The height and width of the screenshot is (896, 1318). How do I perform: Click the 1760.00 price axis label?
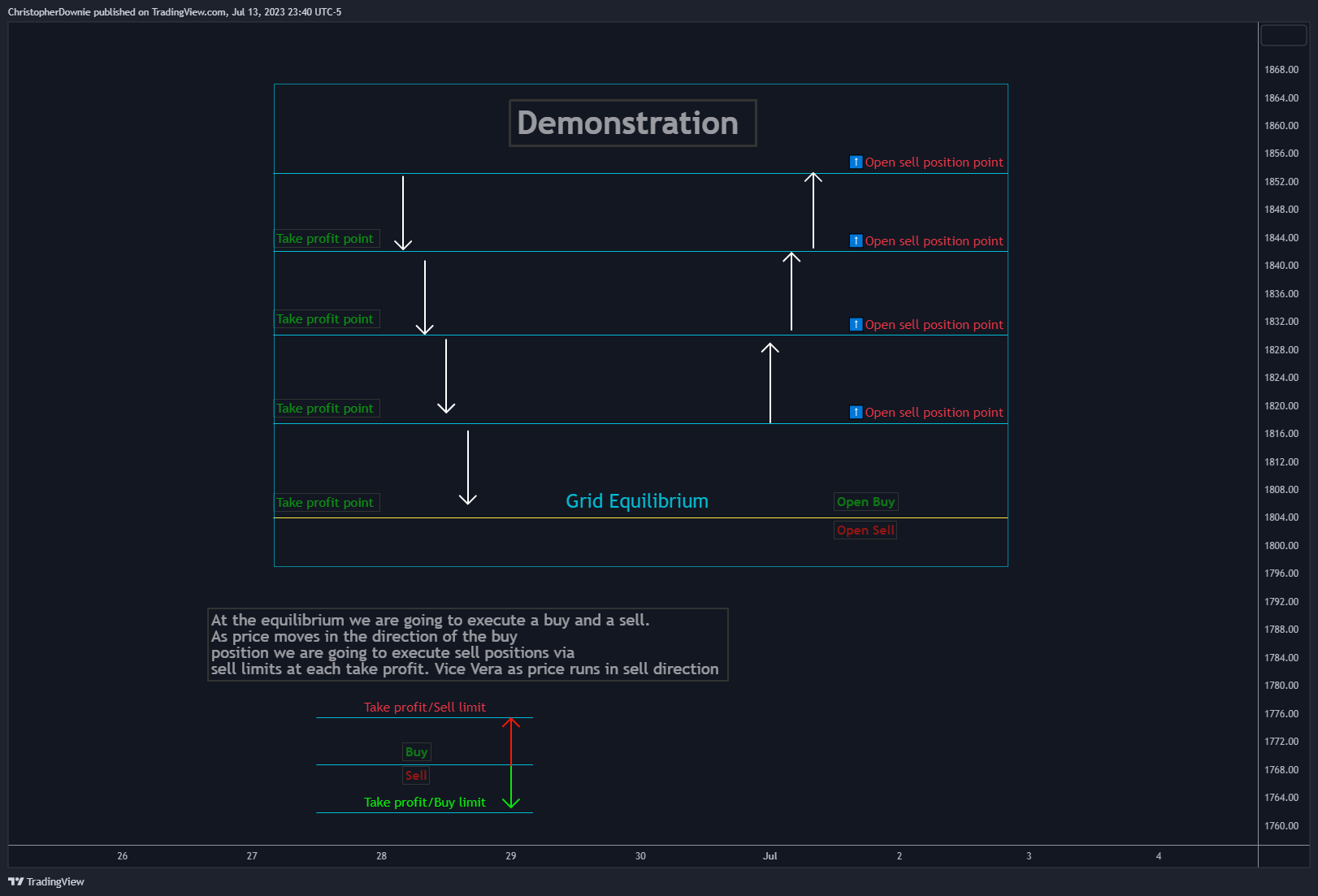[1281, 826]
